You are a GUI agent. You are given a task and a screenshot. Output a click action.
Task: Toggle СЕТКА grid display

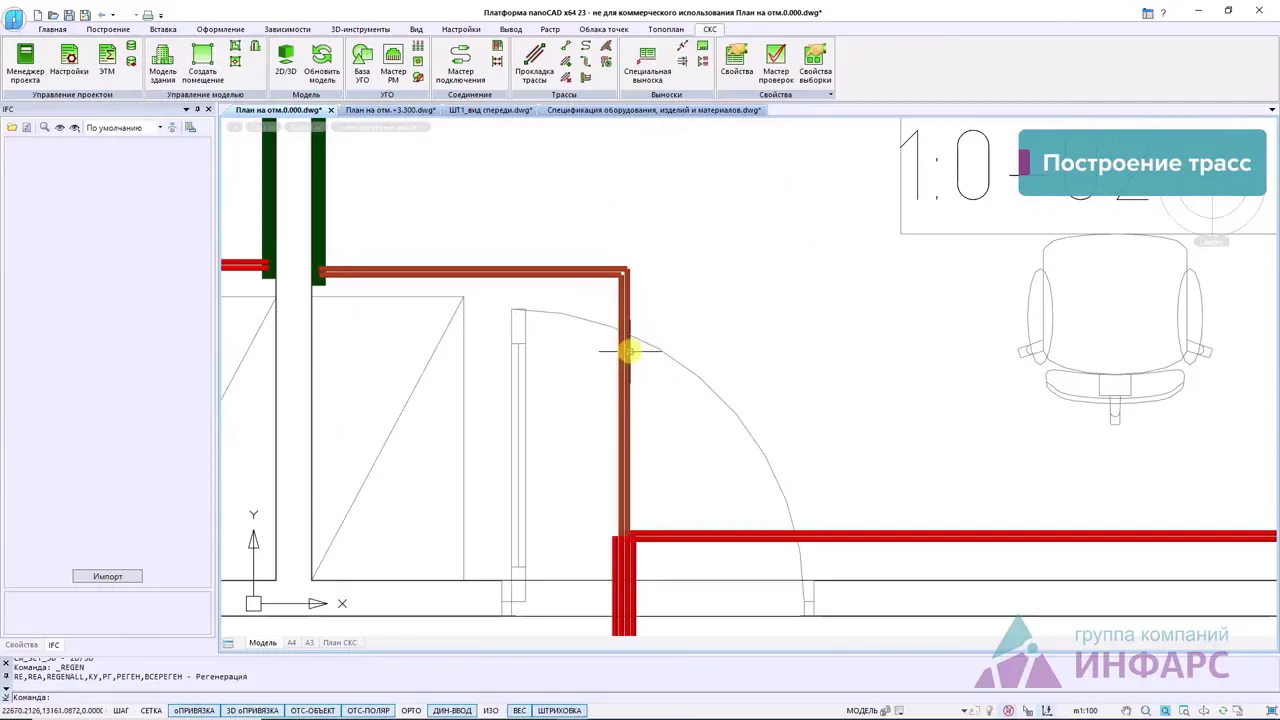tap(151, 711)
